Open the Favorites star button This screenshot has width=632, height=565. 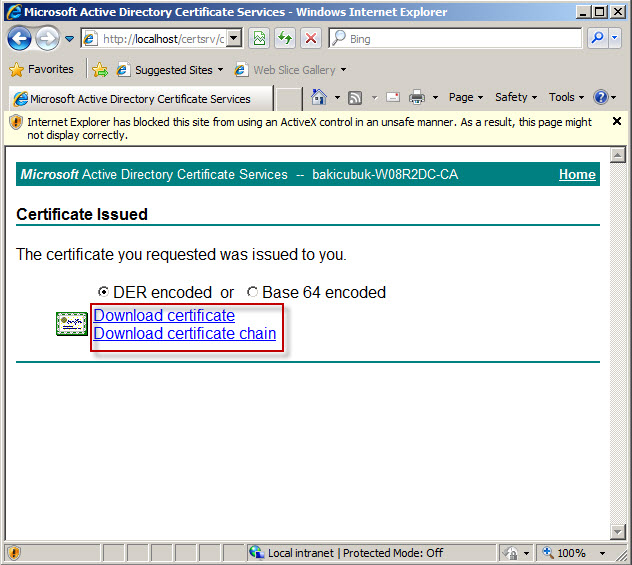[x=41, y=69]
